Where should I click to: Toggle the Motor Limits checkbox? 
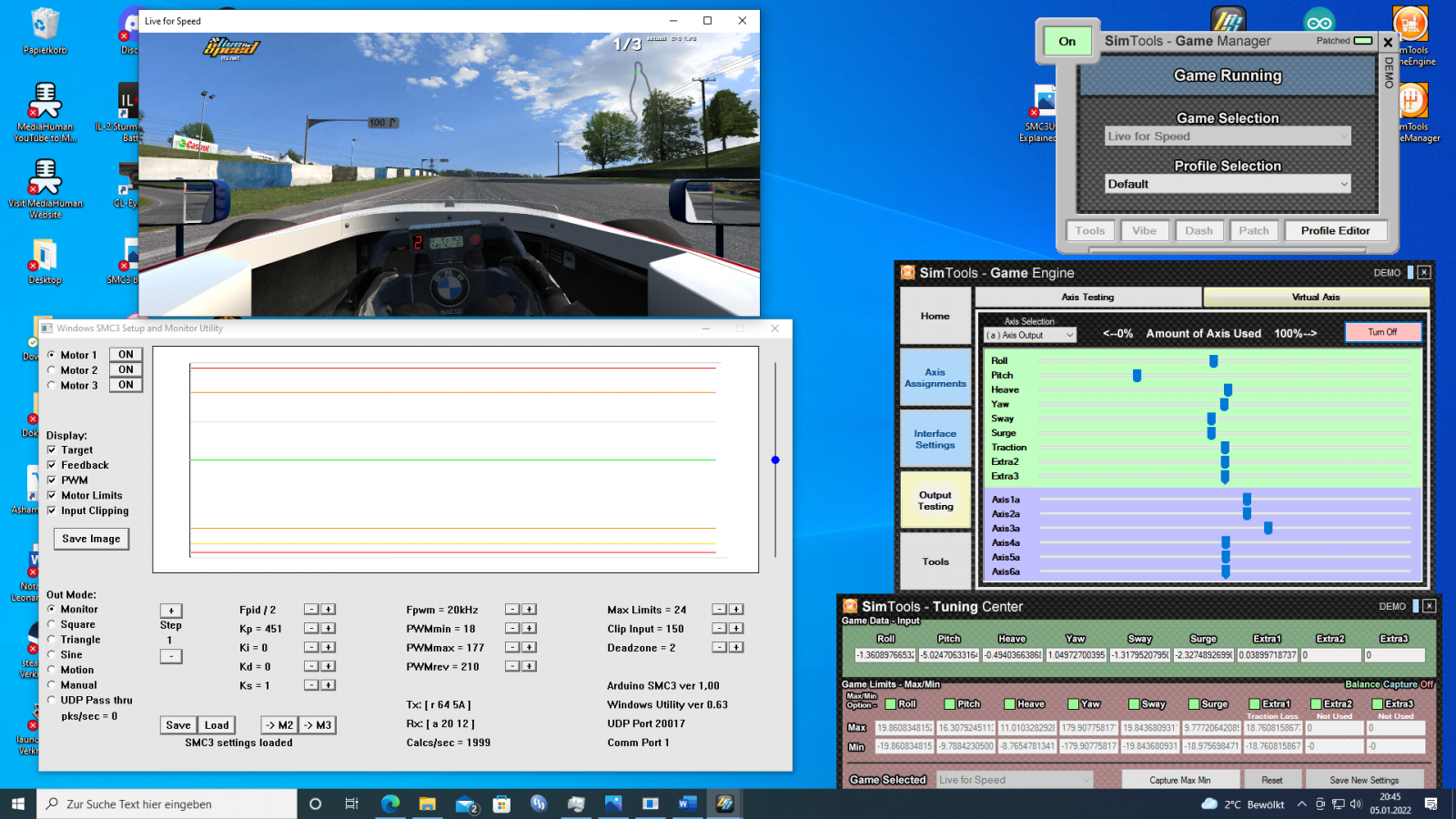52,495
